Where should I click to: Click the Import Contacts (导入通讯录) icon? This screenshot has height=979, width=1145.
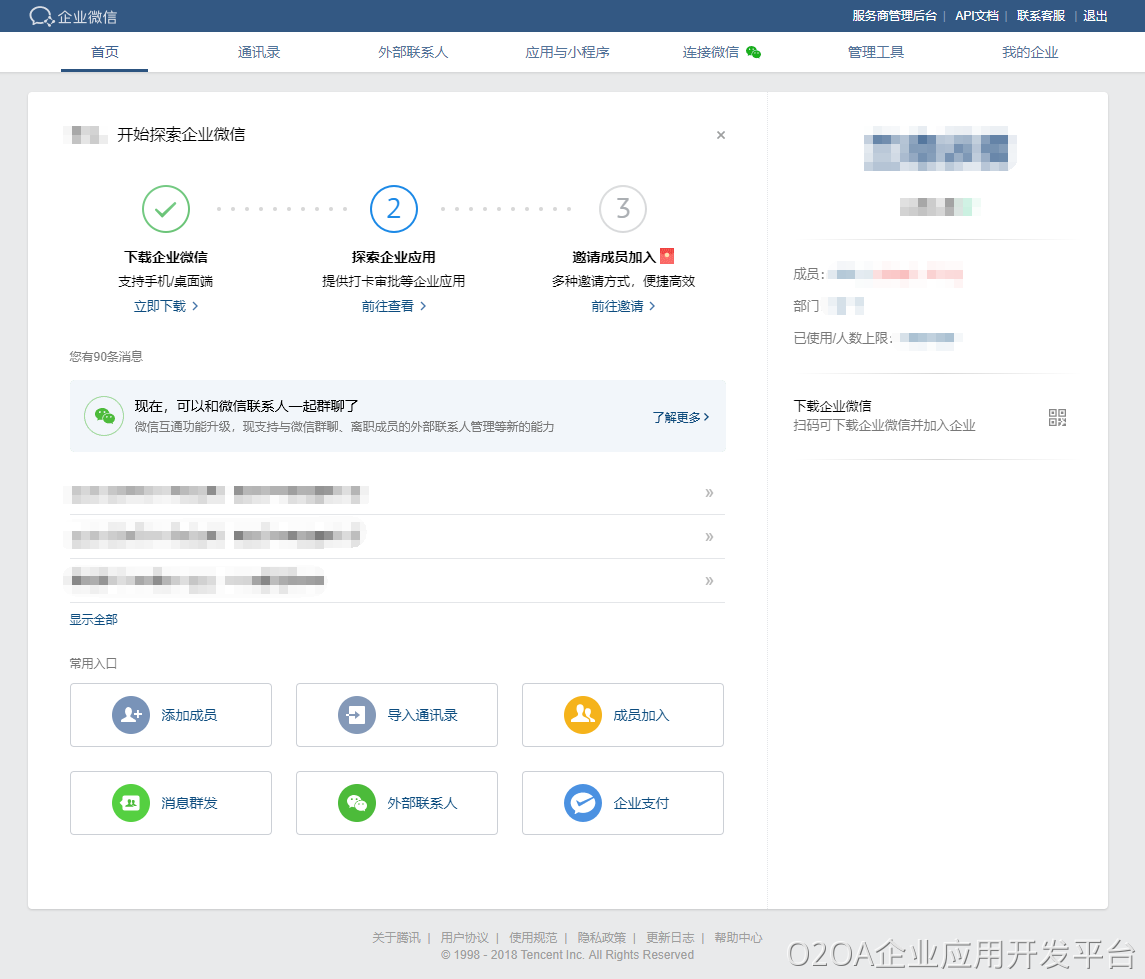coord(357,715)
